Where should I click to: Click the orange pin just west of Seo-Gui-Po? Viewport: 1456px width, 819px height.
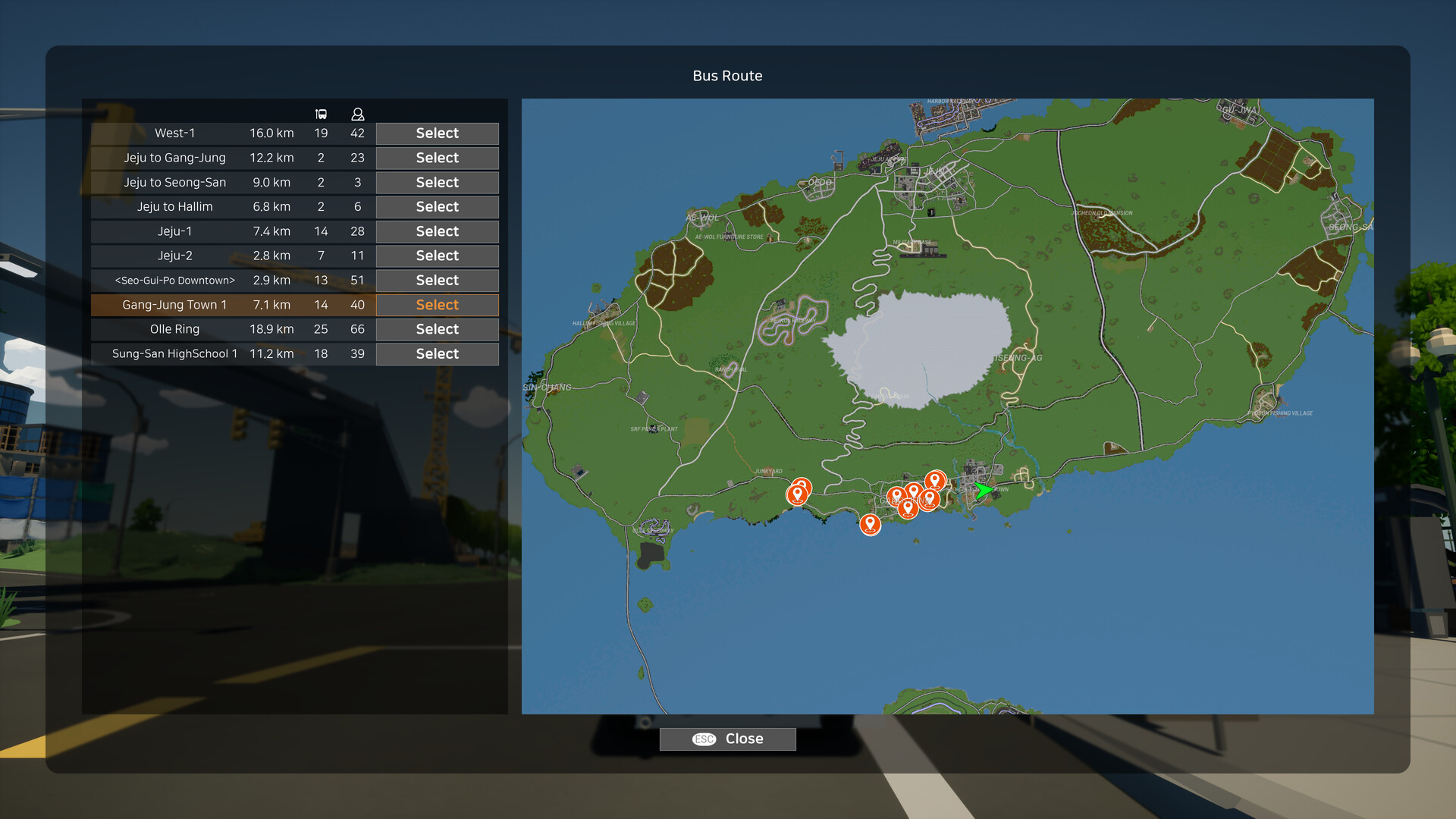tap(930, 499)
